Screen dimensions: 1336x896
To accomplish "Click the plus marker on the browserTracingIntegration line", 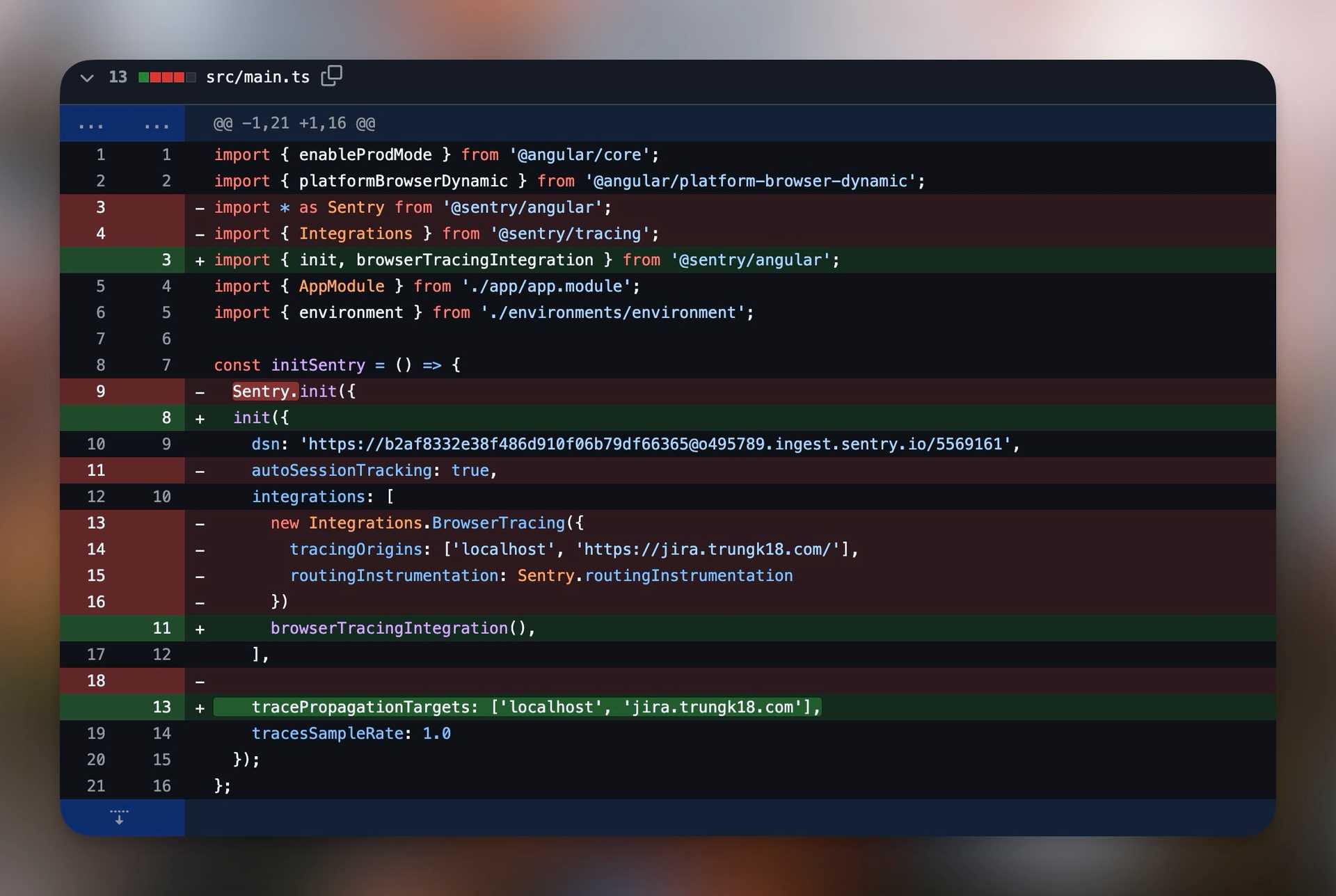I will click(x=200, y=627).
